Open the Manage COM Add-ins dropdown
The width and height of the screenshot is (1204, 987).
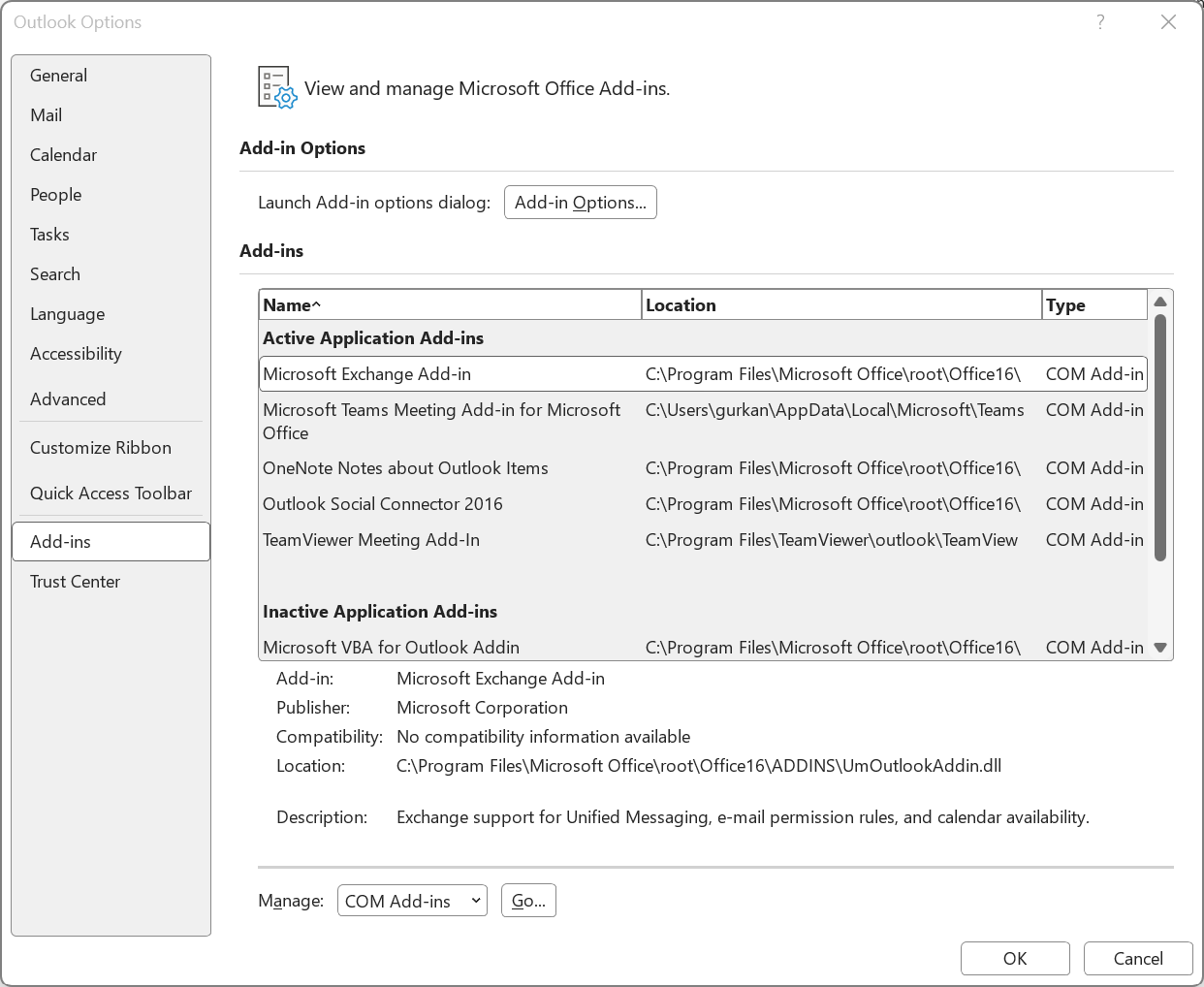[413, 901]
